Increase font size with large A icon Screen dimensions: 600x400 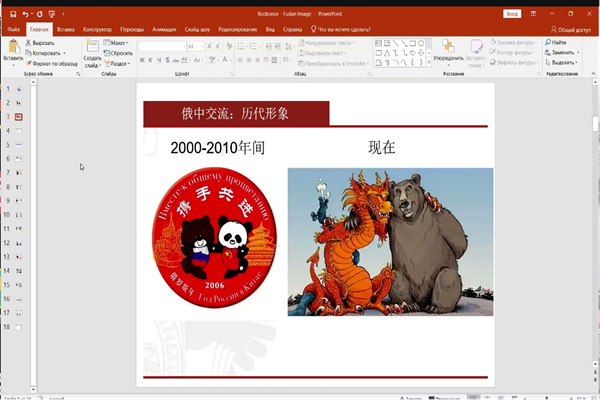[x=210, y=46]
